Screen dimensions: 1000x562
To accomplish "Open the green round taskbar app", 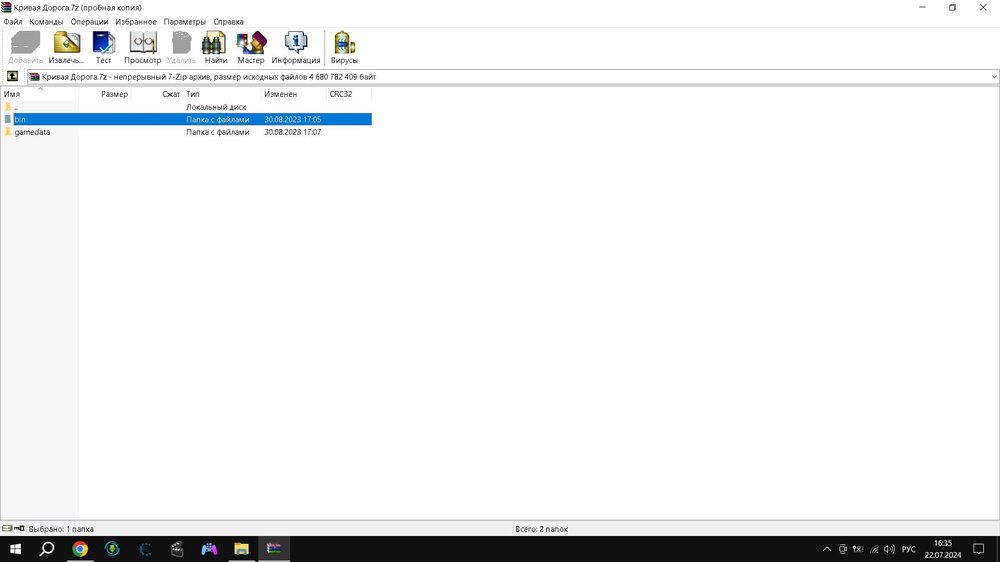I will [x=112, y=549].
